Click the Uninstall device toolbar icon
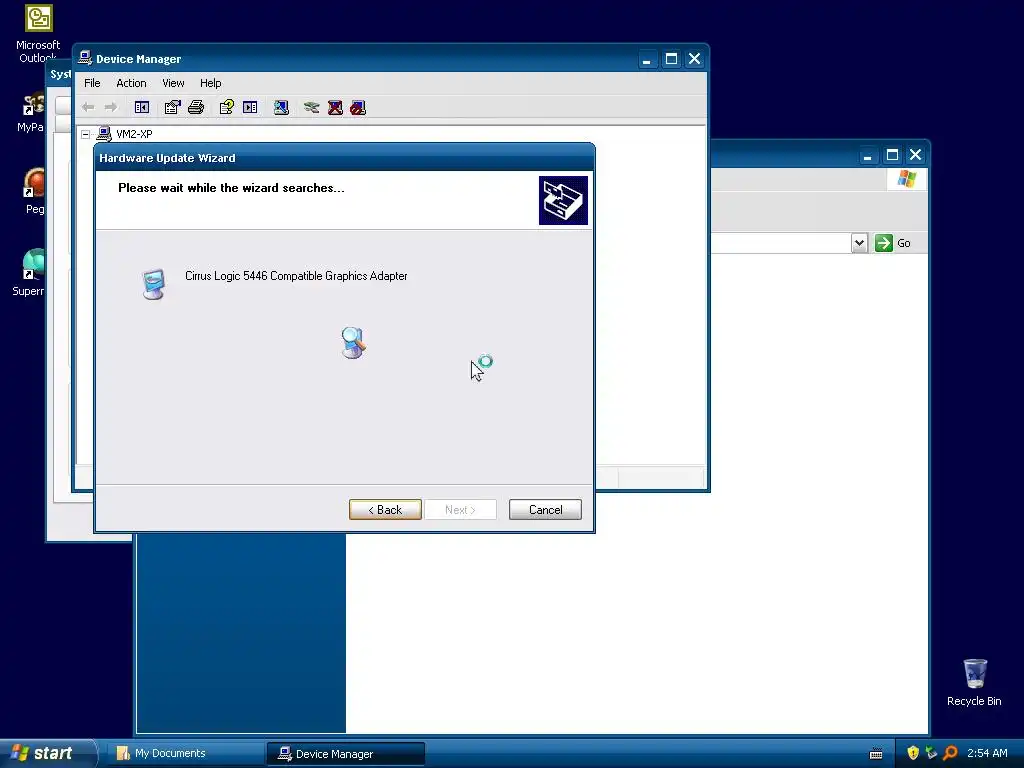This screenshot has width=1024, height=768. click(x=335, y=107)
